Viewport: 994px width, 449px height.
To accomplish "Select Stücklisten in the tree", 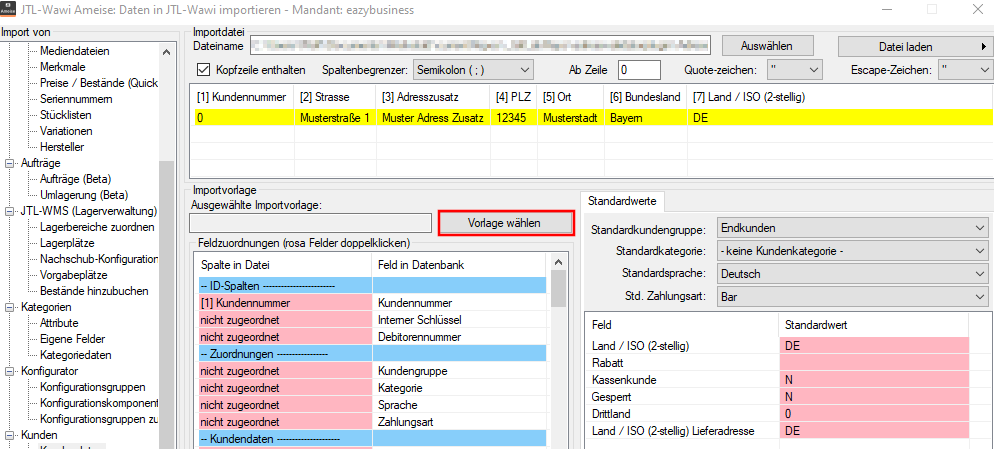I will [x=65, y=115].
